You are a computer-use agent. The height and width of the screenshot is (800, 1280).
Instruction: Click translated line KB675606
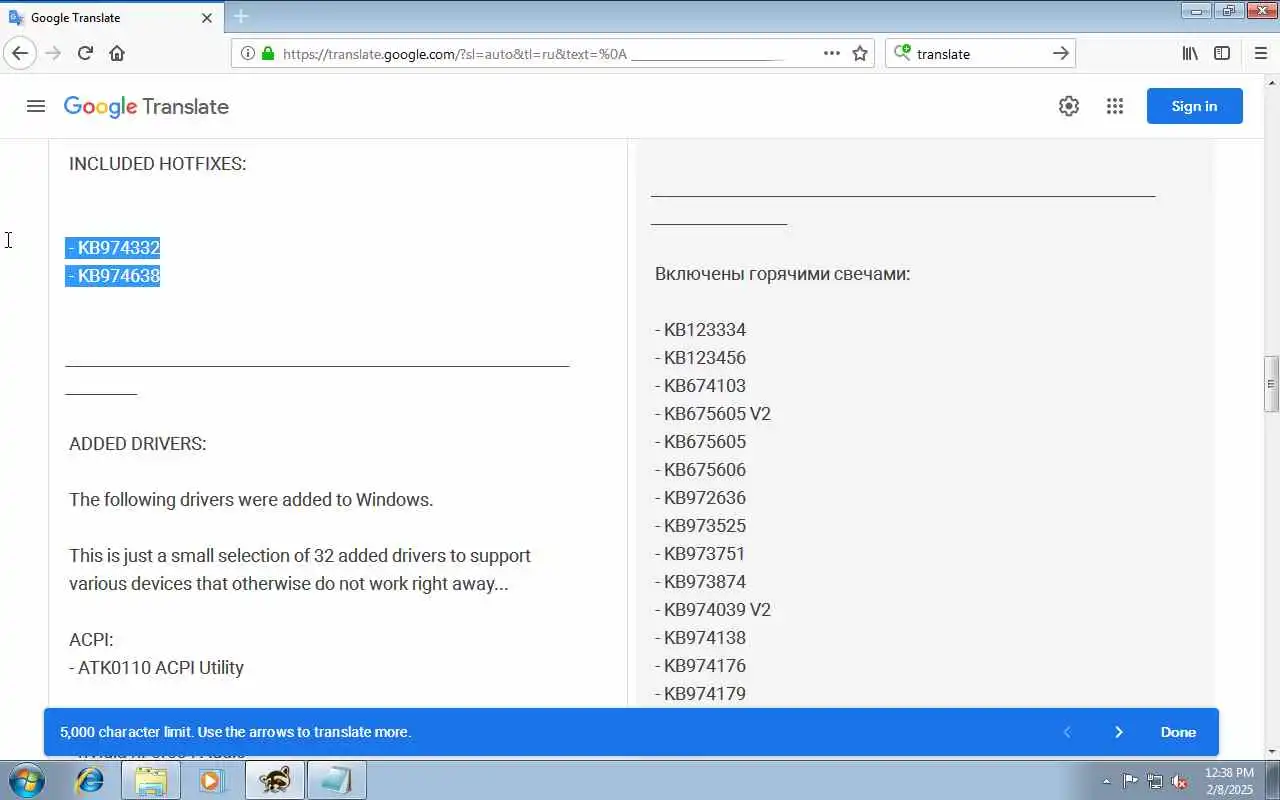click(700, 470)
